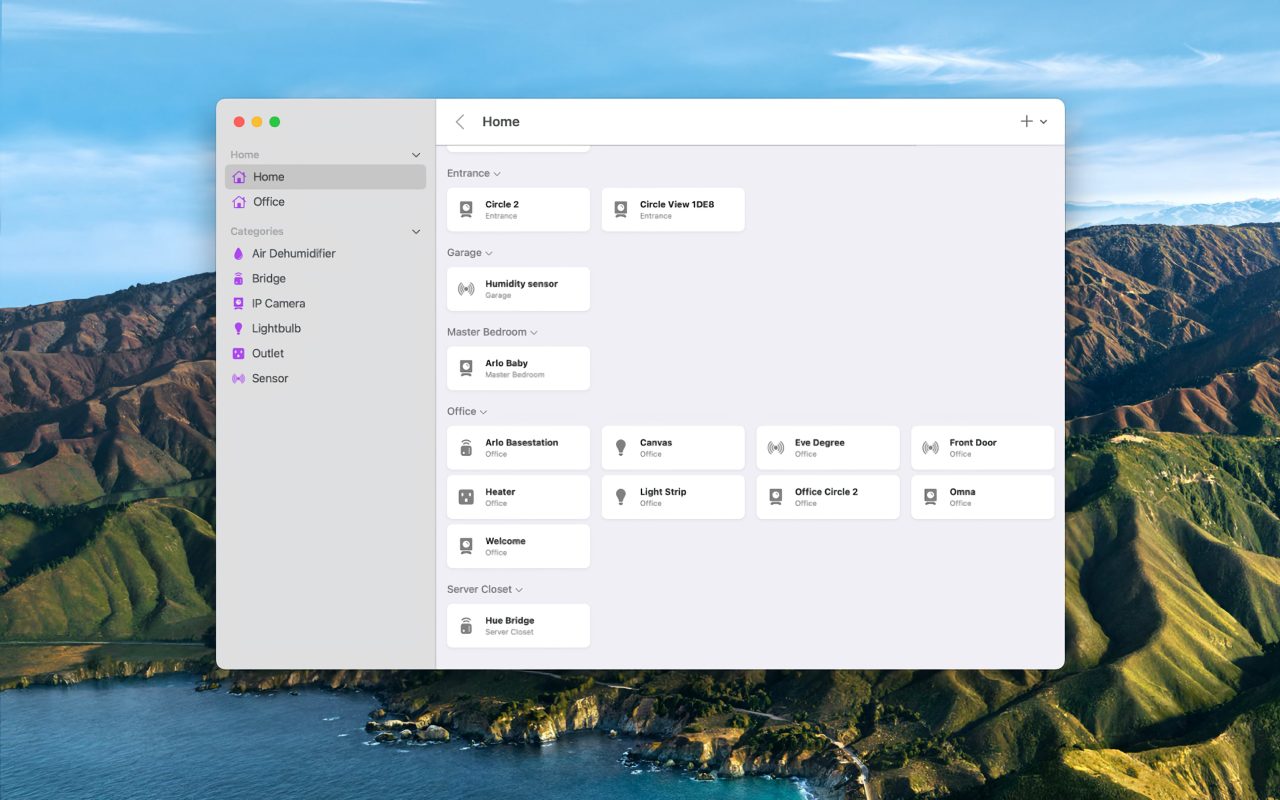Click the heater icon on the Heater tile
This screenshot has height=800, width=1280.
[464, 497]
